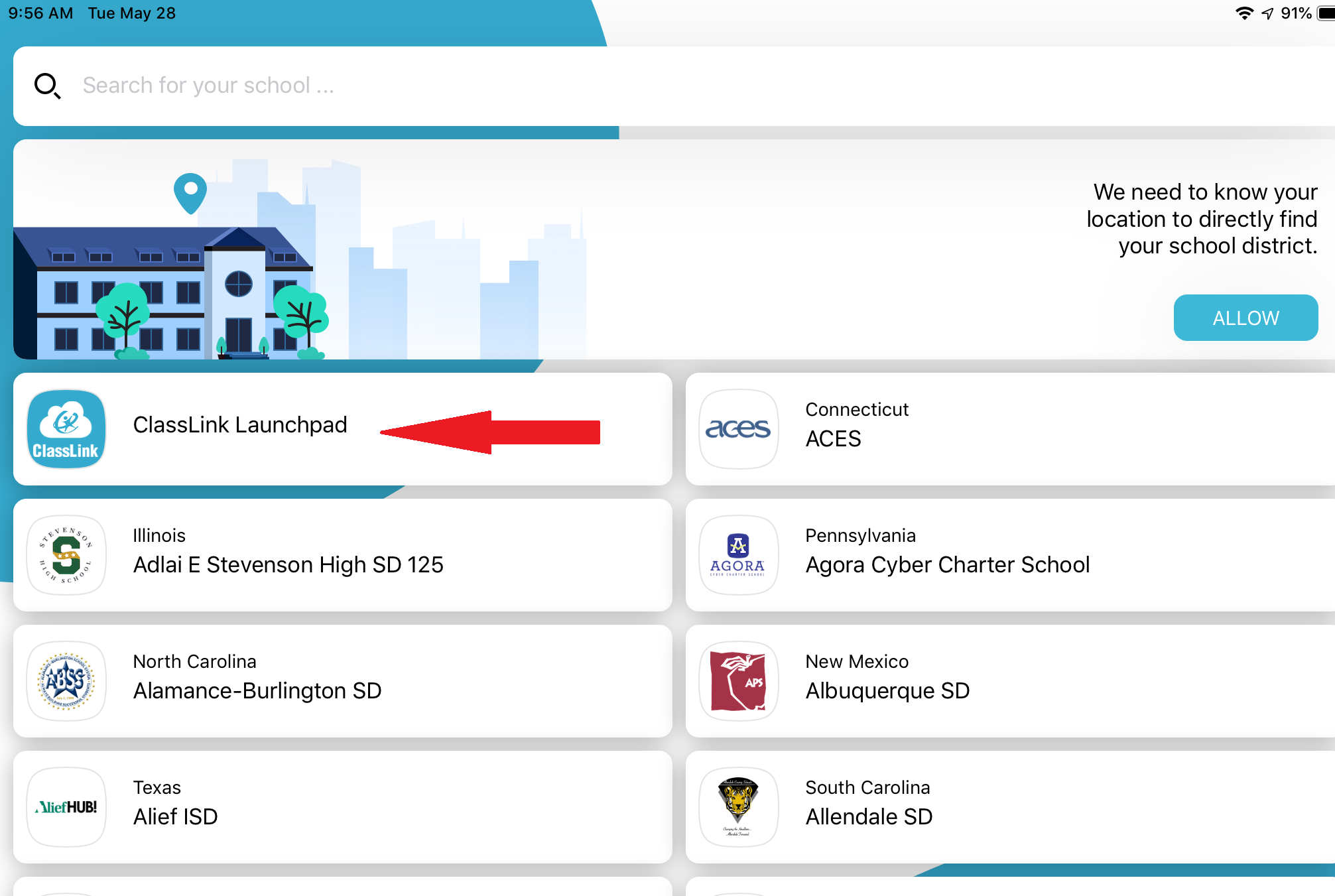Select Adlai E Stevenson High SD 125

[343, 555]
